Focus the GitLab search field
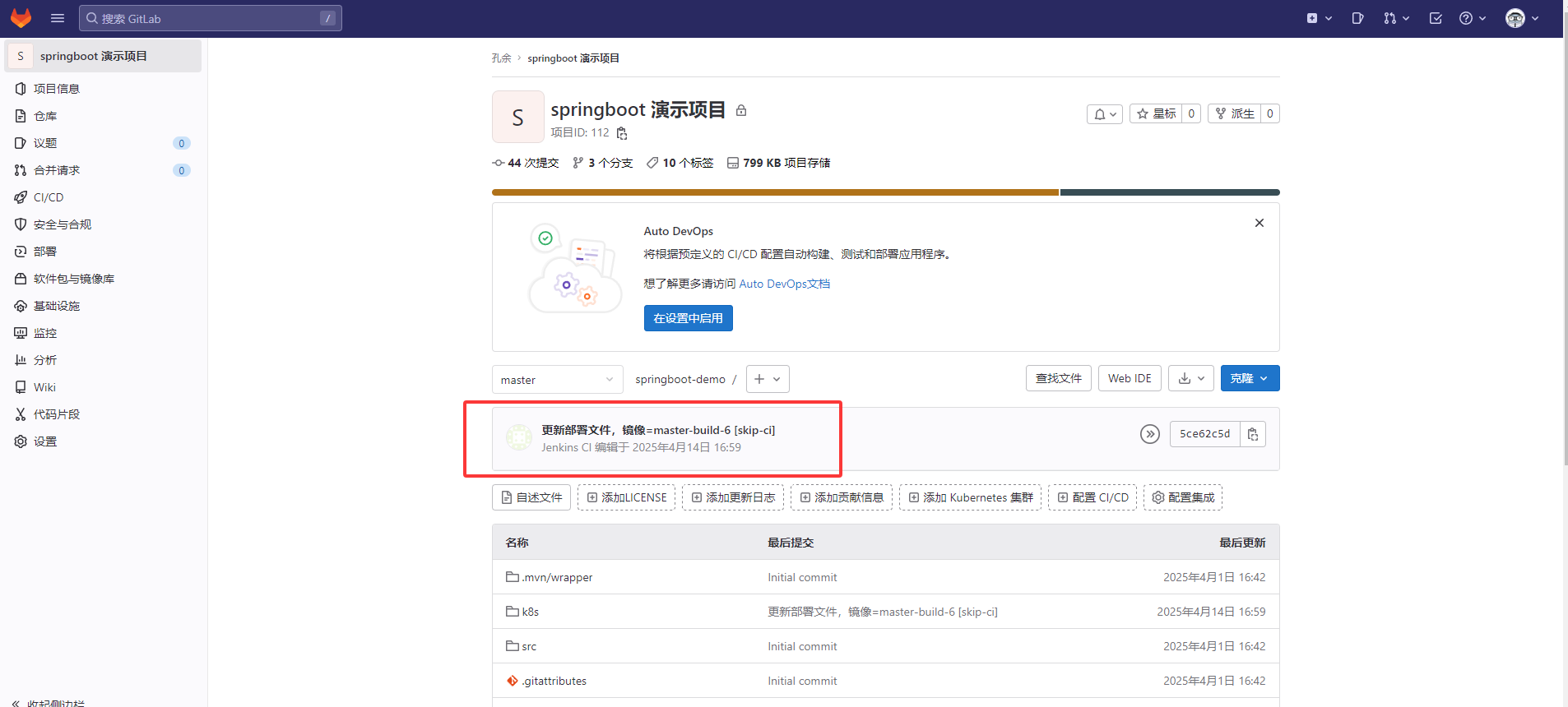Viewport: 1568px width, 707px height. (x=210, y=18)
